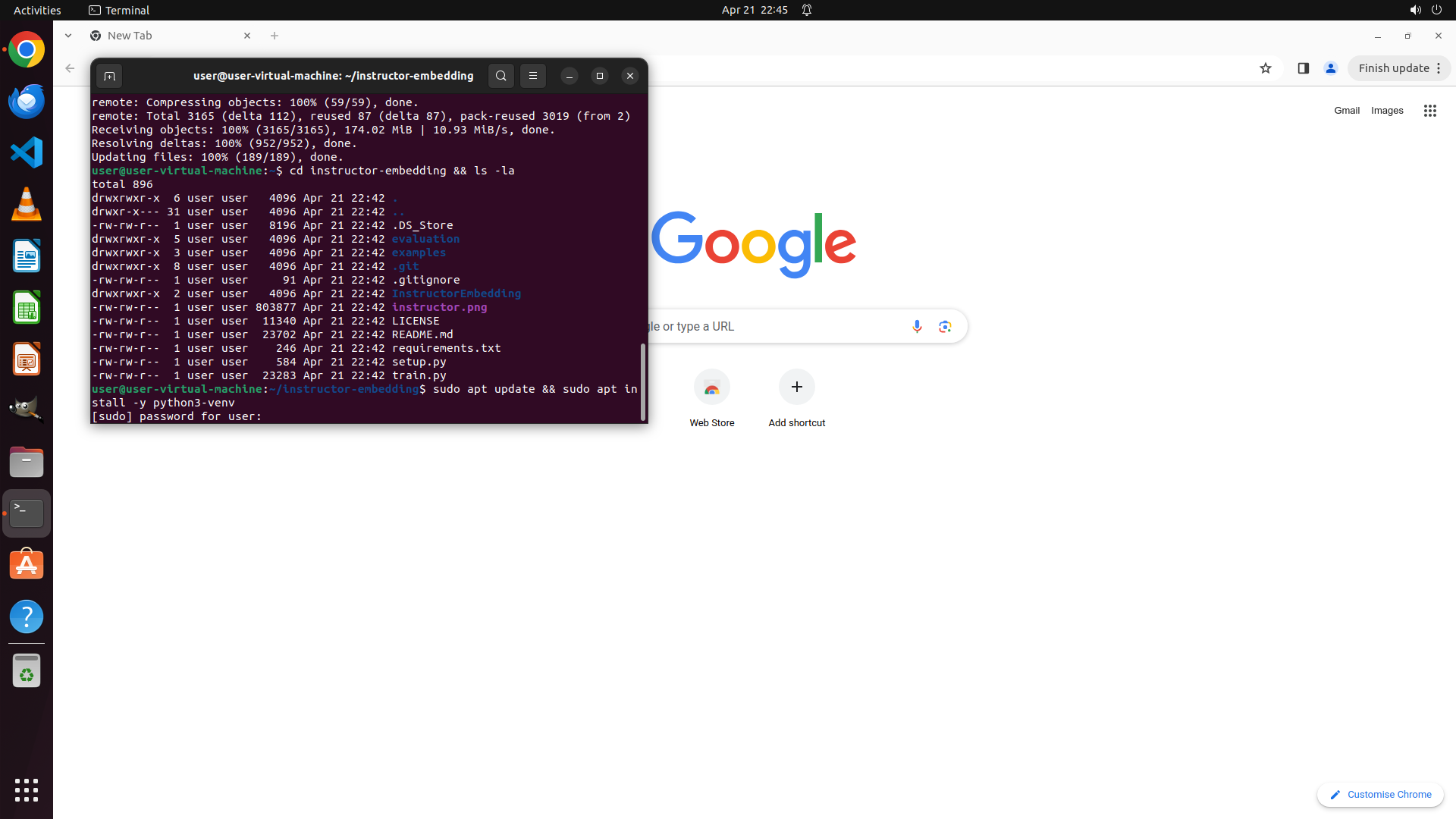Open the system volume and power menu
1456x819 pixels.
(x=1426, y=10)
